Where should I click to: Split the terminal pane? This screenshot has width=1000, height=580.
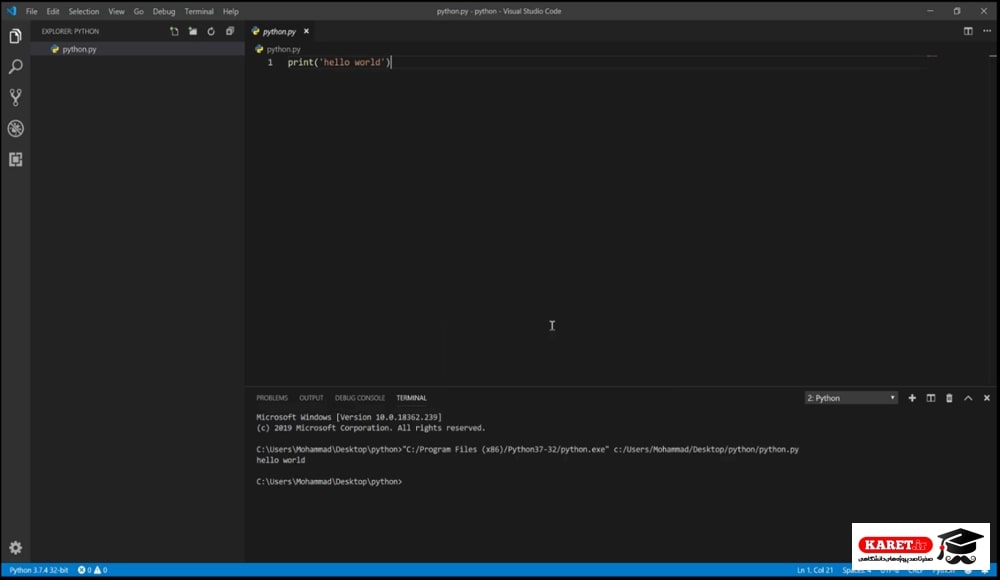tap(930, 398)
